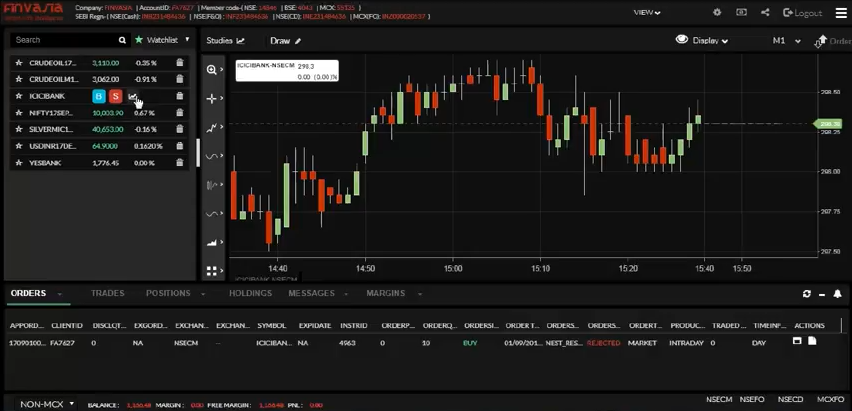The height and width of the screenshot is (411, 852).
Task: Open chart icon on ICICIBANK row
Action: coord(133,96)
